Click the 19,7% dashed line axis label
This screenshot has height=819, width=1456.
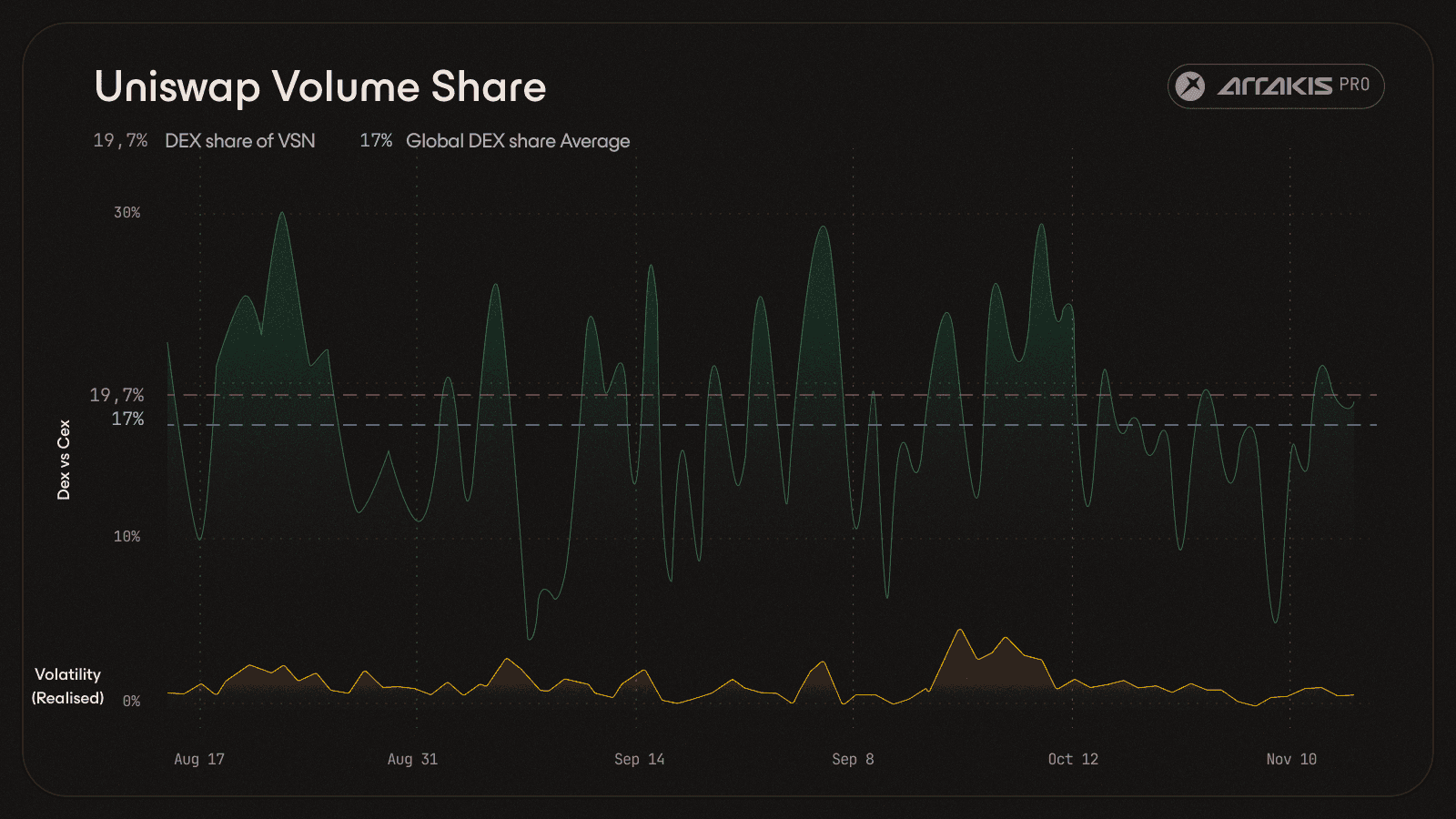[x=116, y=395]
